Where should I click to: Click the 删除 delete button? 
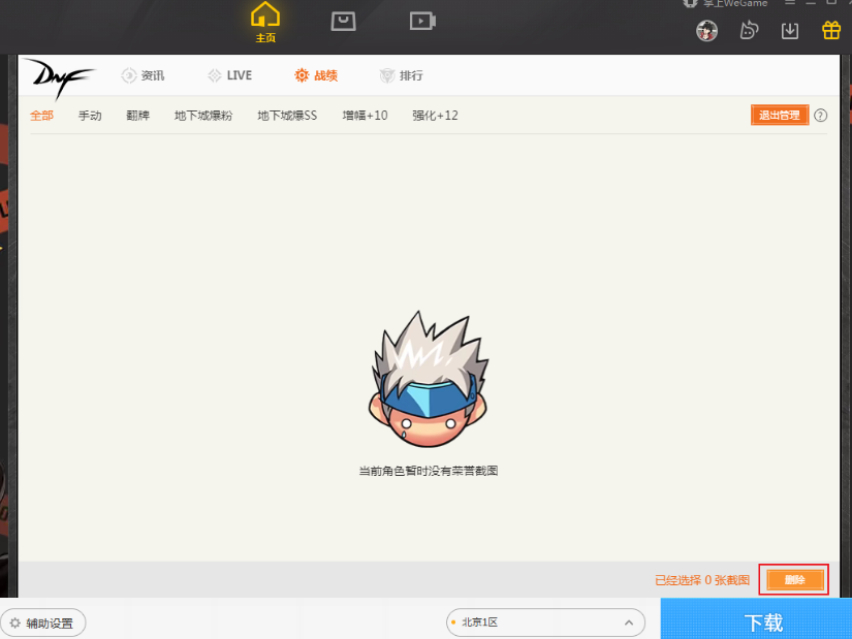794,580
